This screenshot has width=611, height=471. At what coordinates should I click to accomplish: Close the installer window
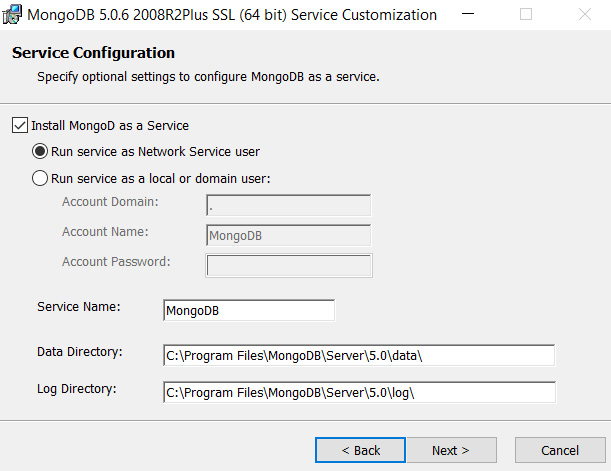585,14
